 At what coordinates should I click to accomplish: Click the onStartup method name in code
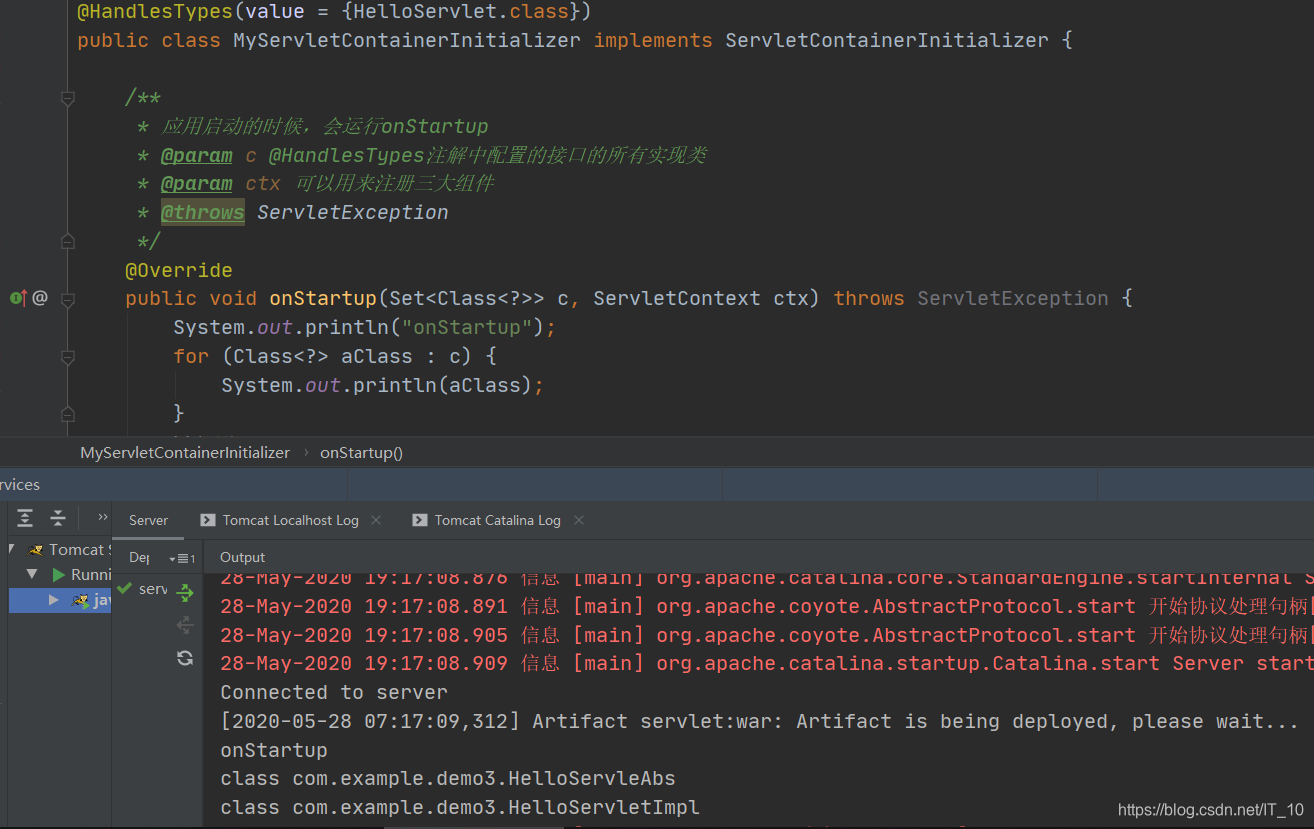[x=323, y=298]
